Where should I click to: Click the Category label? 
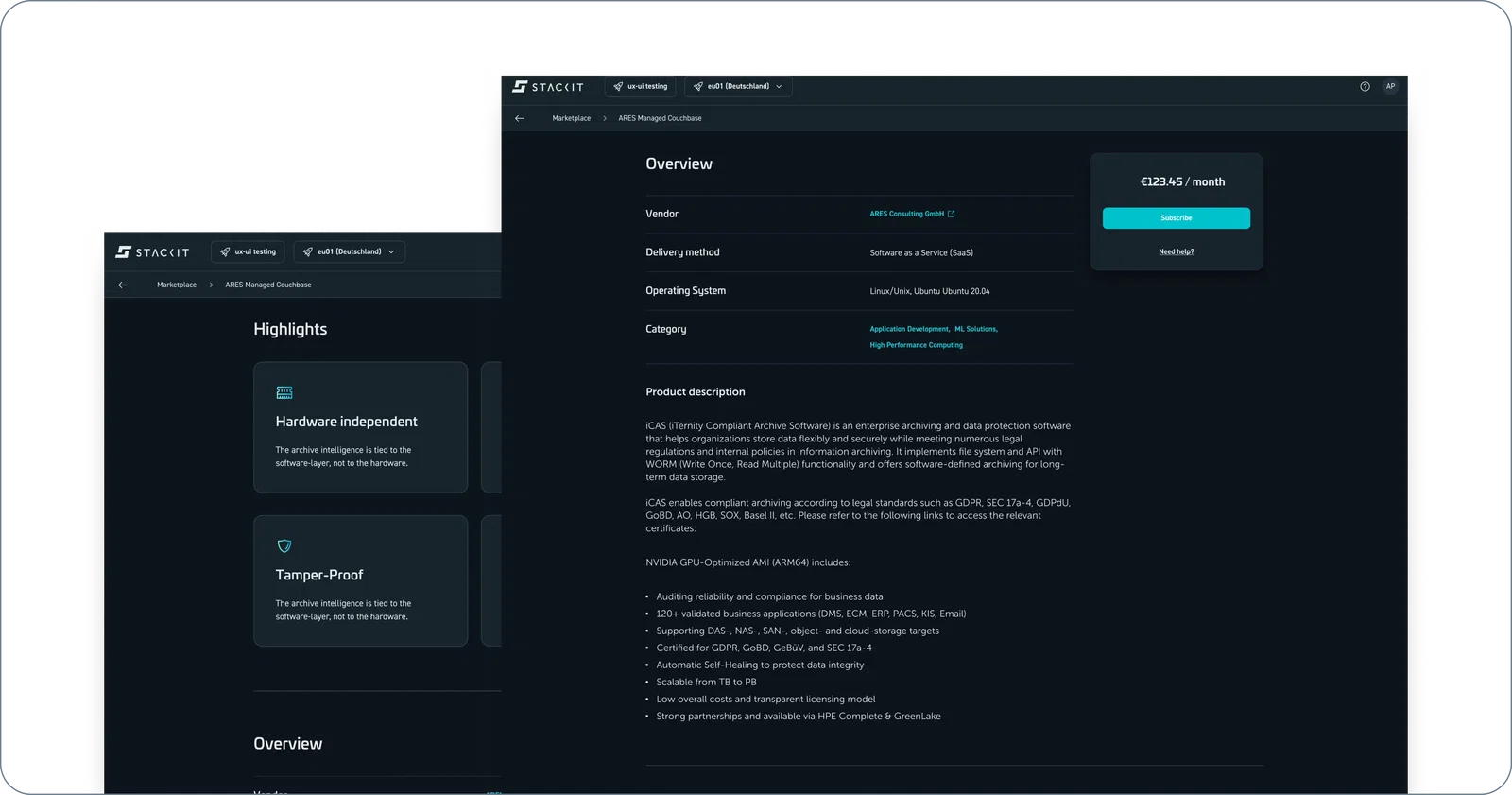pyautogui.click(x=666, y=329)
